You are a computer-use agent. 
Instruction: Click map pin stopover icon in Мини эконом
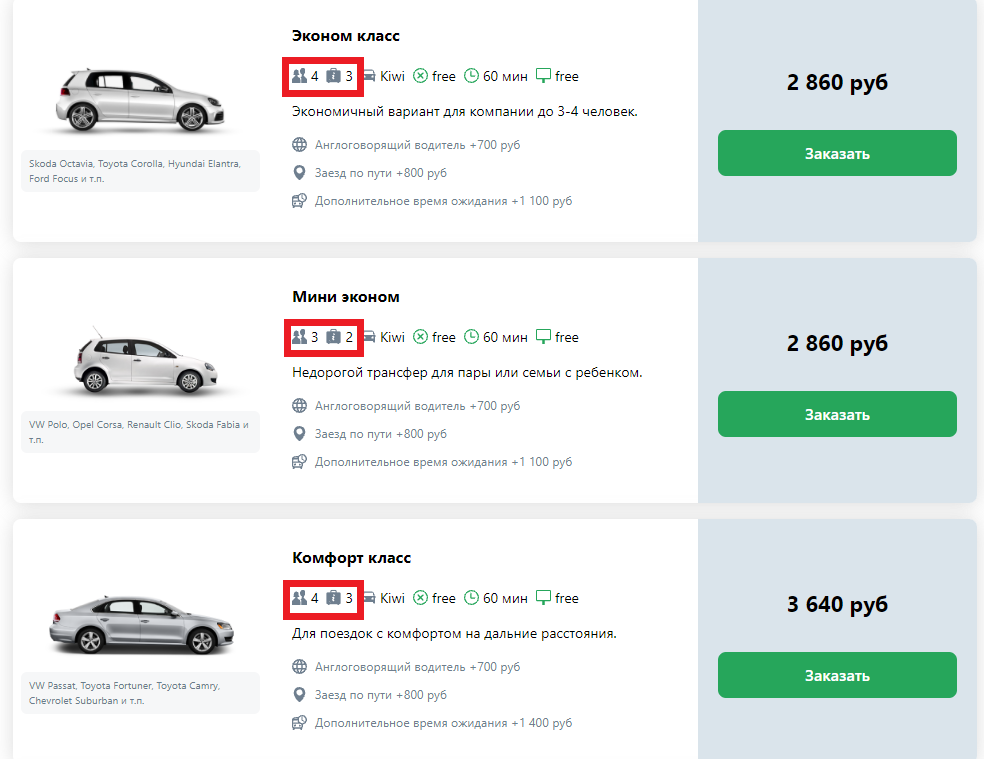point(299,434)
